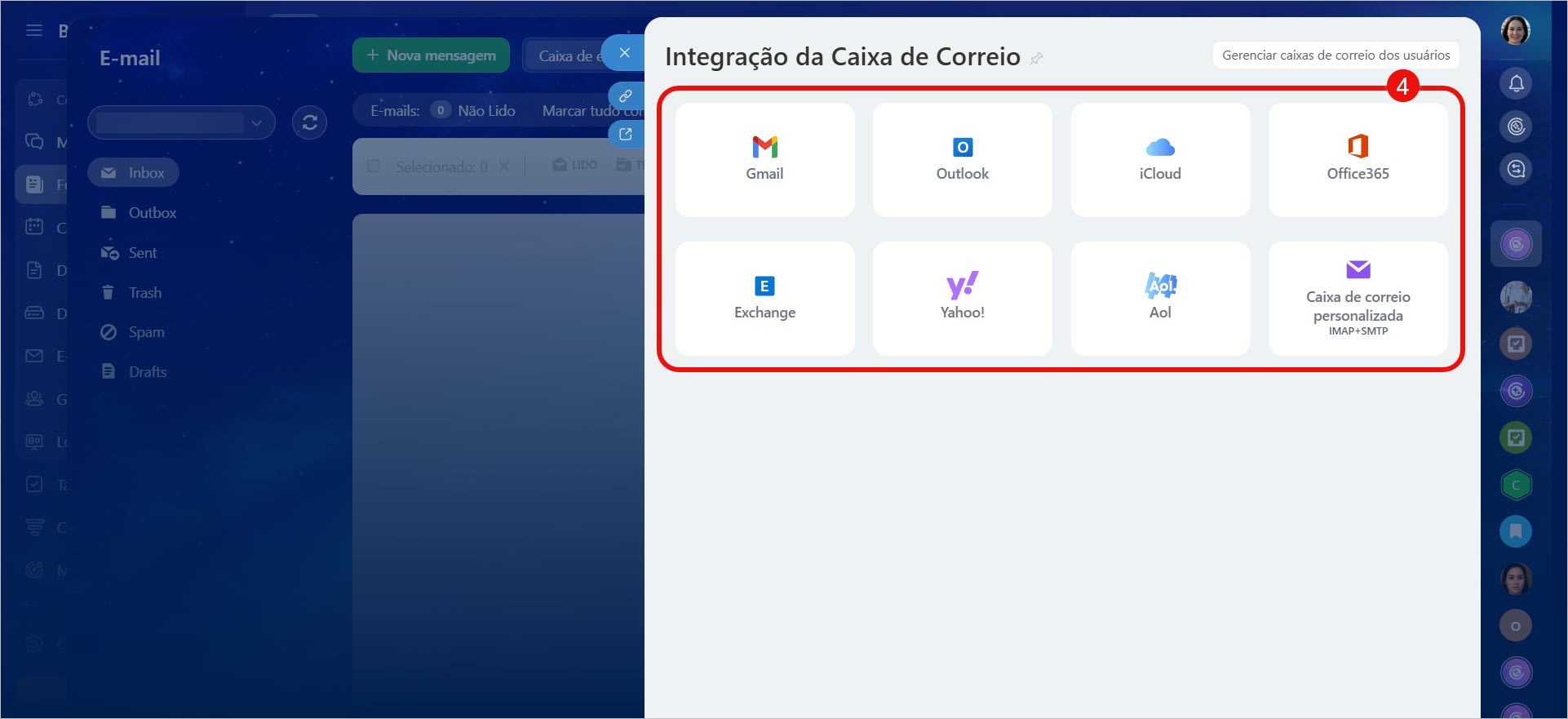The width and height of the screenshot is (1568, 719).
Task: Open the custom IMAP+SMTP mailbox option
Action: click(x=1358, y=298)
